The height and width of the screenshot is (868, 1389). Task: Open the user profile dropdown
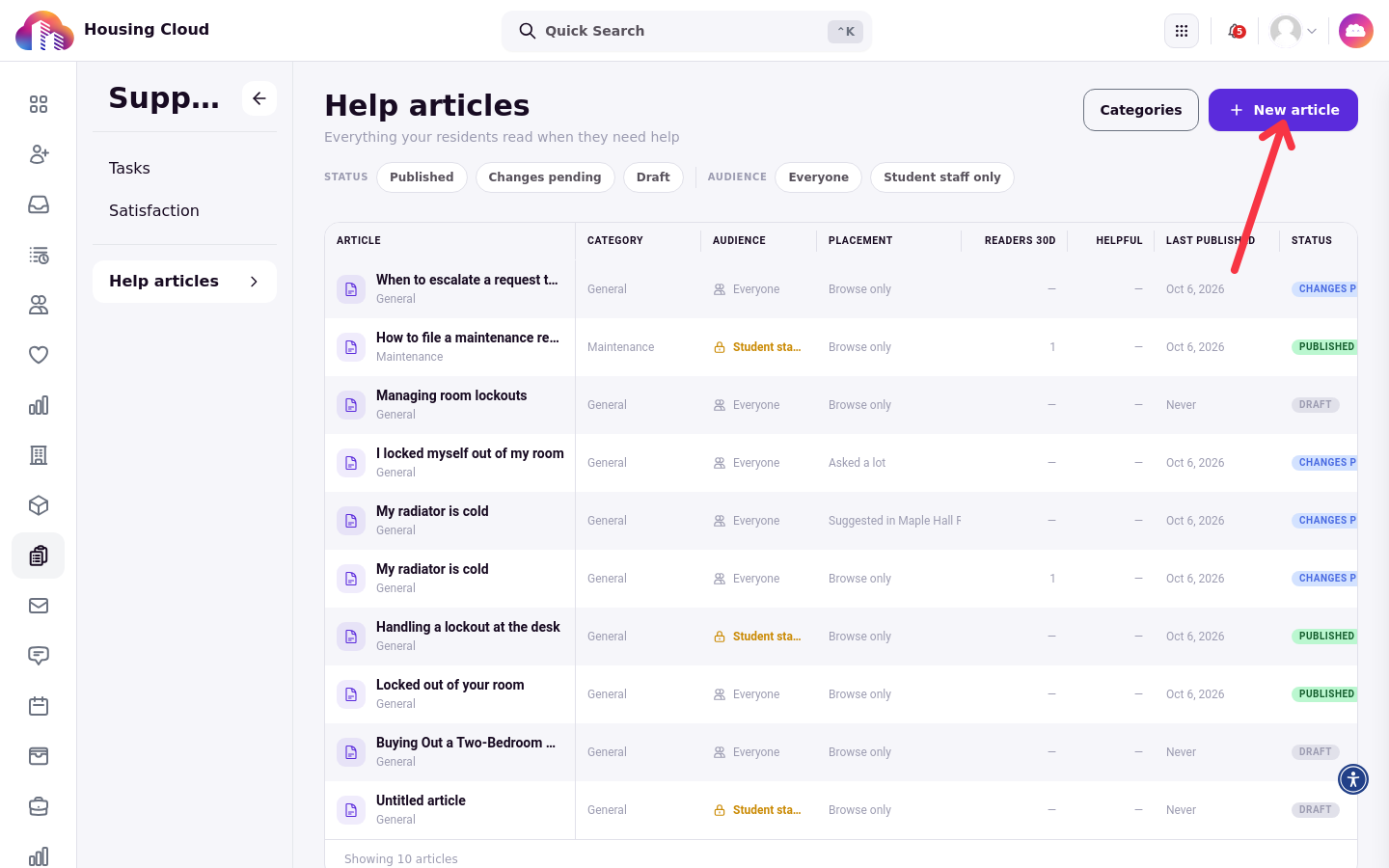[1294, 31]
